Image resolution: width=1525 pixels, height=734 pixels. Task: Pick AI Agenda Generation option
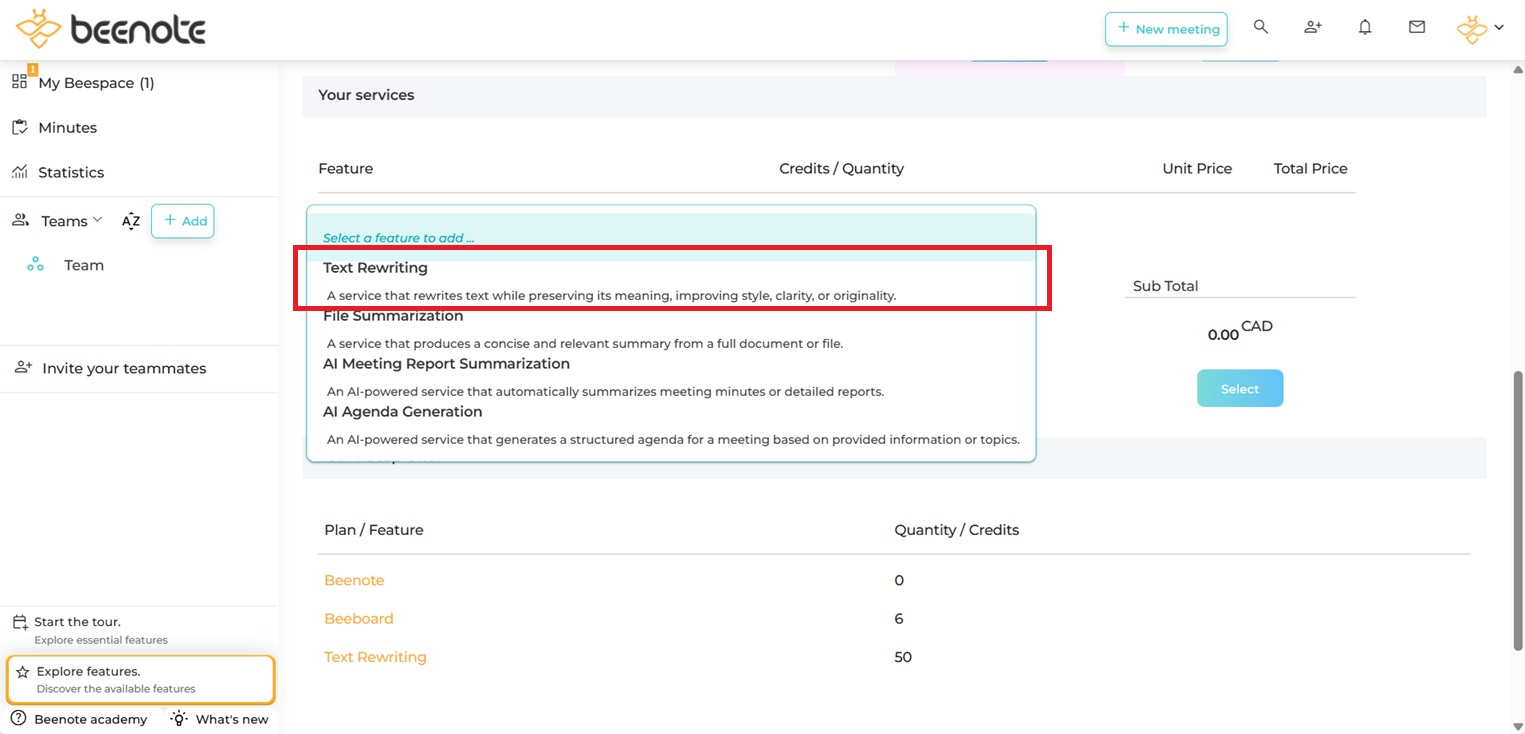tap(402, 412)
